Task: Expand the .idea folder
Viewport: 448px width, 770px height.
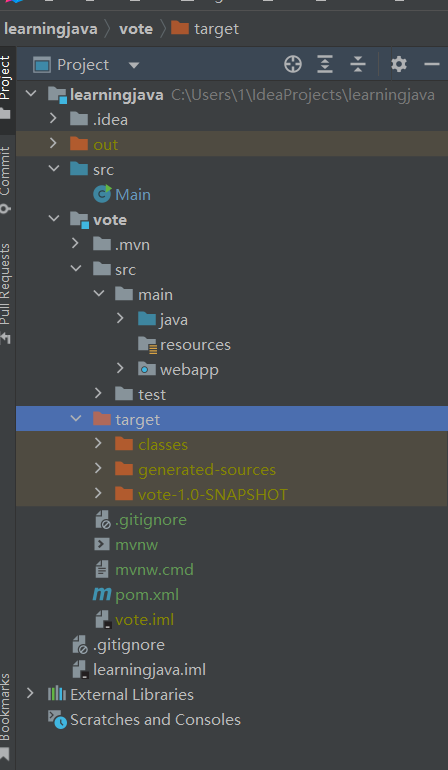Action: pyautogui.click(x=53, y=119)
